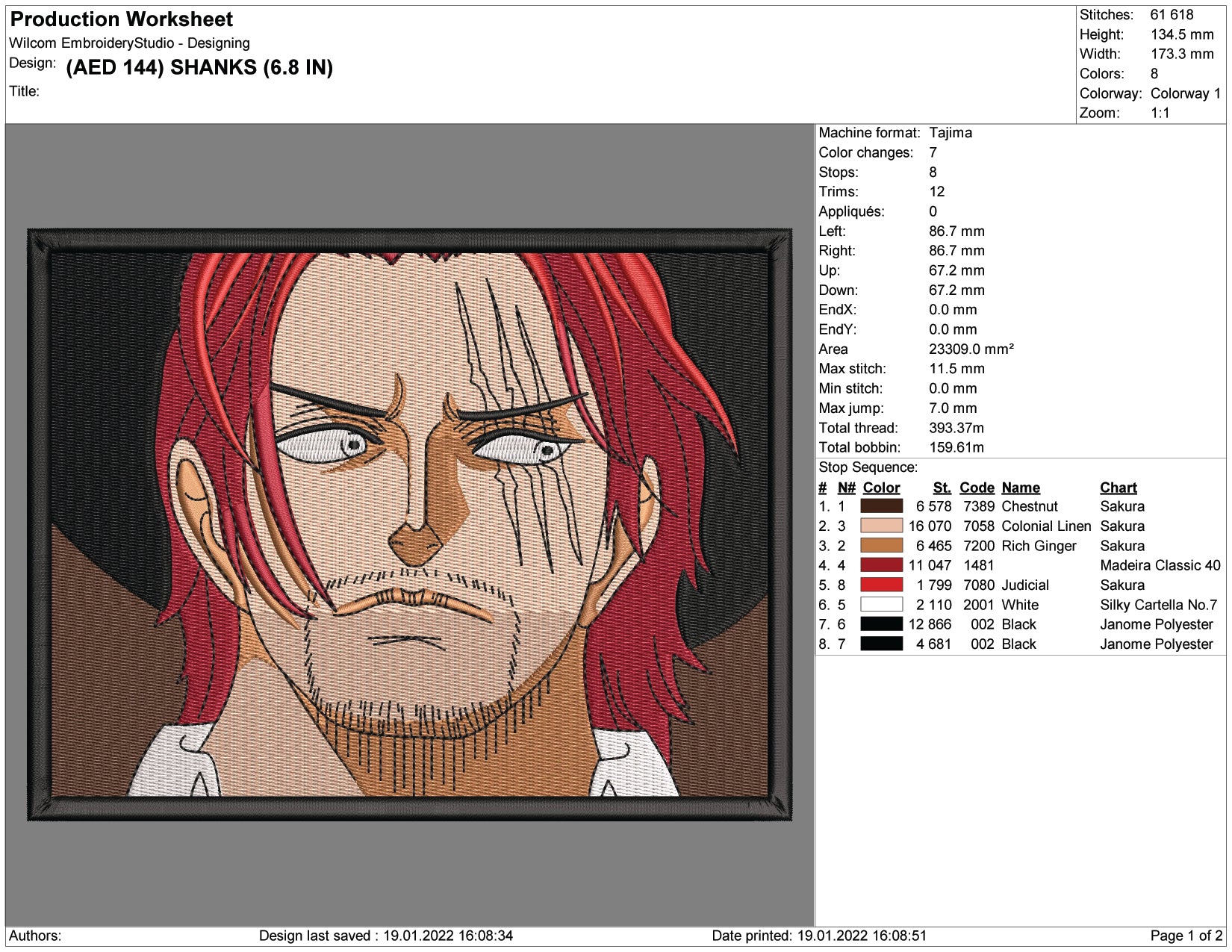Screen dimensions: 1232x952
Task: Click the 'Color' column header
Action: coord(881,488)
